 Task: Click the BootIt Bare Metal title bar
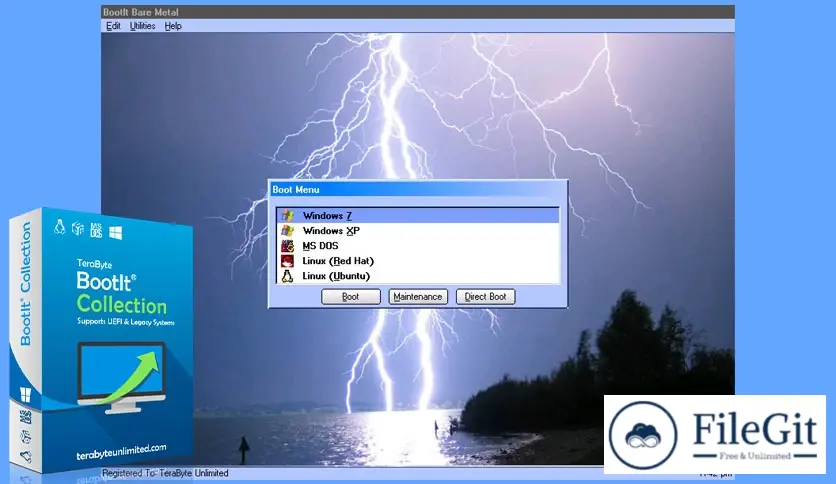417,12
